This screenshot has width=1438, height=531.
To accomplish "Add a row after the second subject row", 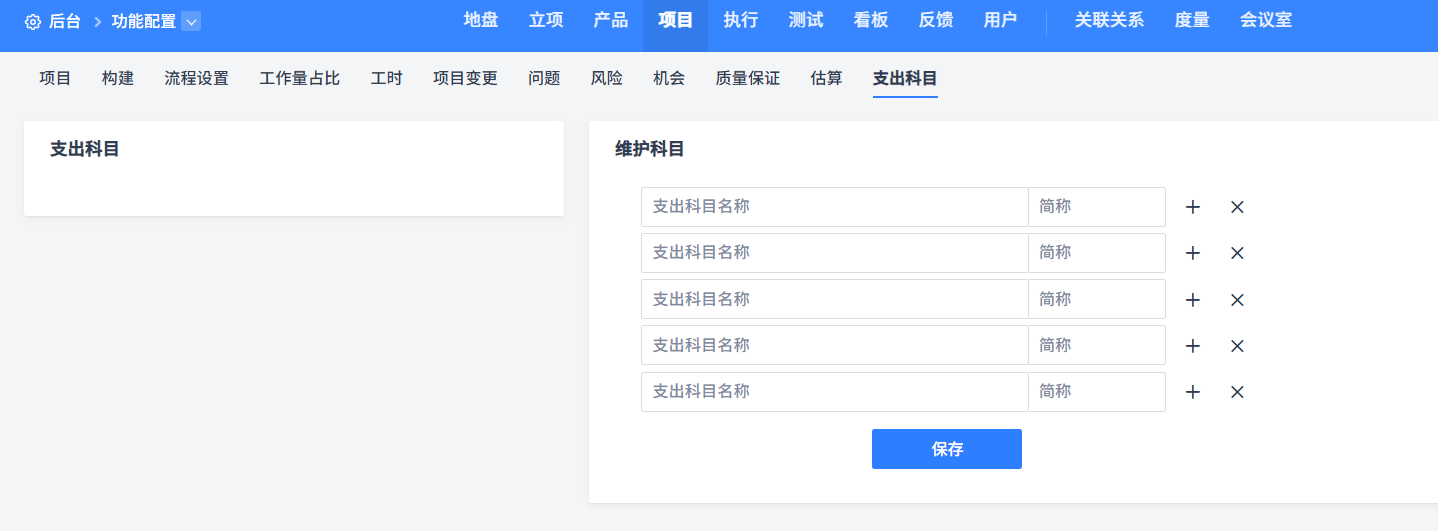I will tap(1192, 253).
